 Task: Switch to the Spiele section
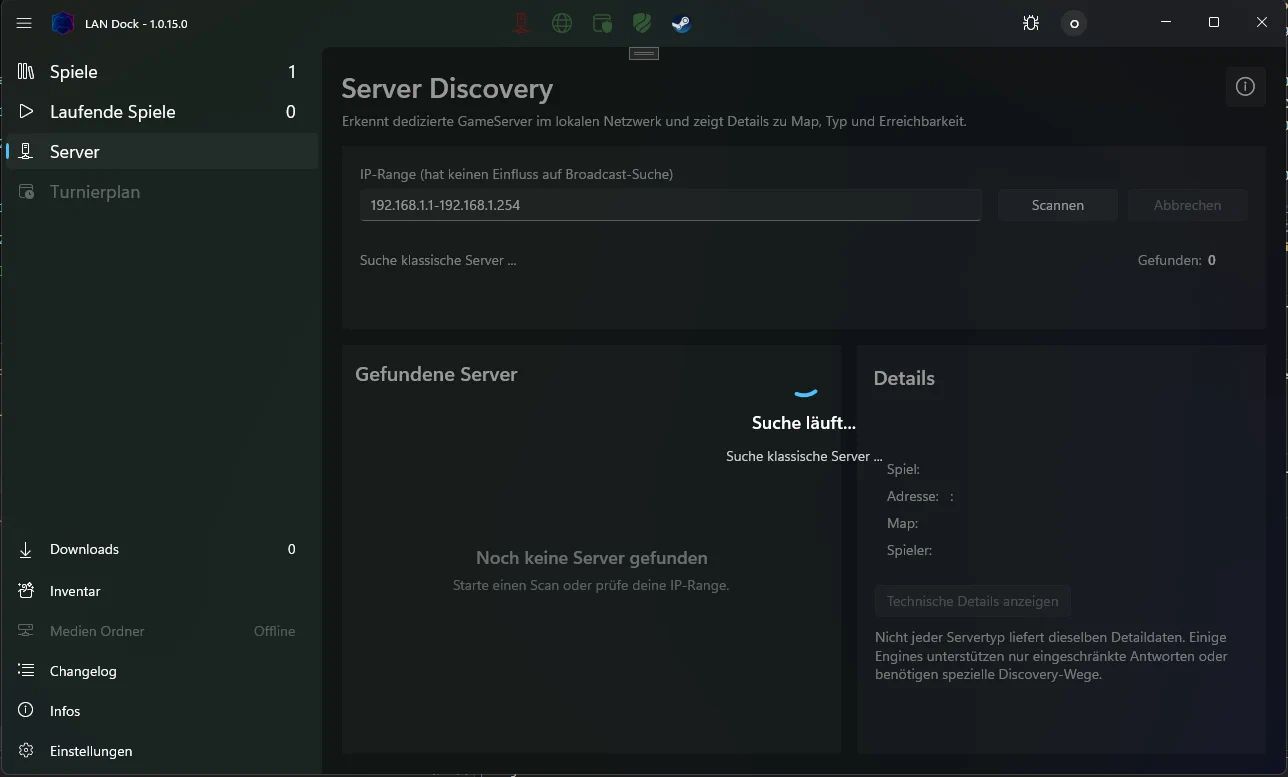(x=73, y=71)
